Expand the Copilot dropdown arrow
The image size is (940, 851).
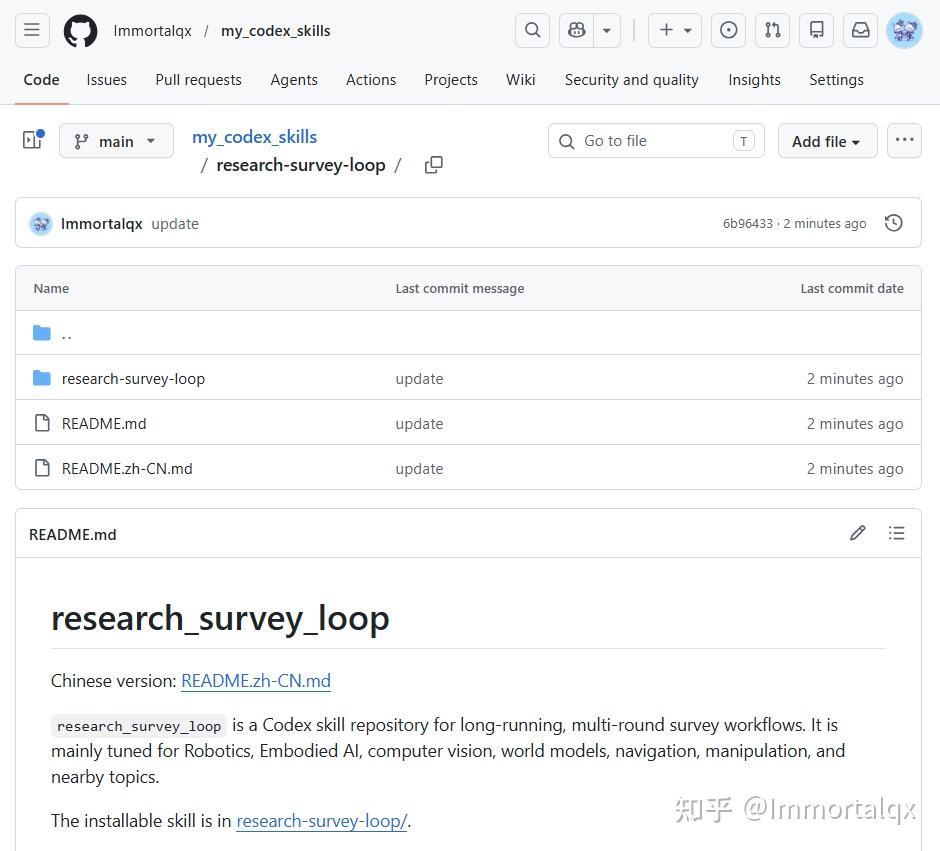[x=607, y=30]
